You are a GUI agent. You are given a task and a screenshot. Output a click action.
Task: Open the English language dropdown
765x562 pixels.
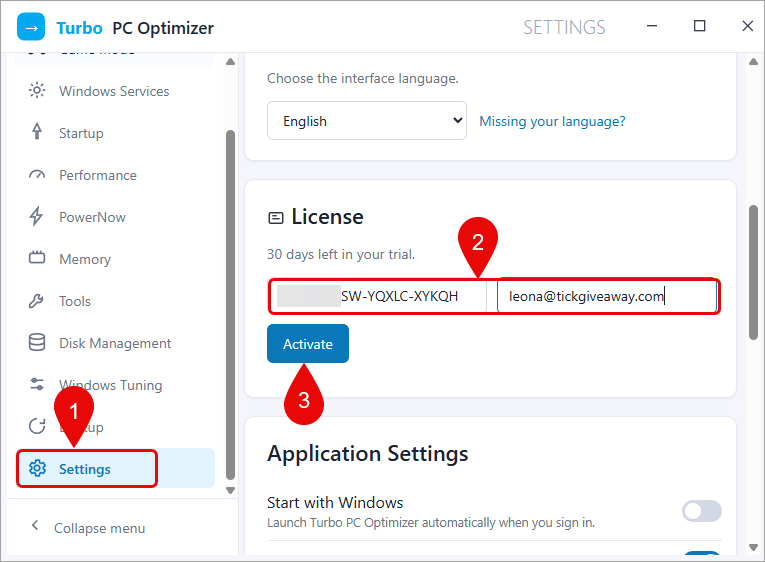click(x=367, y=121)
